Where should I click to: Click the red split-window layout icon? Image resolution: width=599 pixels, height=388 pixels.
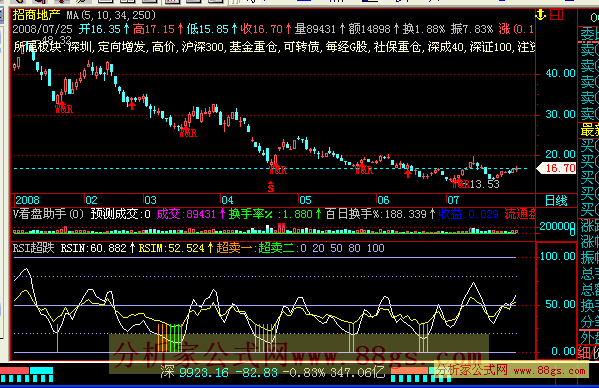[556, 15]
